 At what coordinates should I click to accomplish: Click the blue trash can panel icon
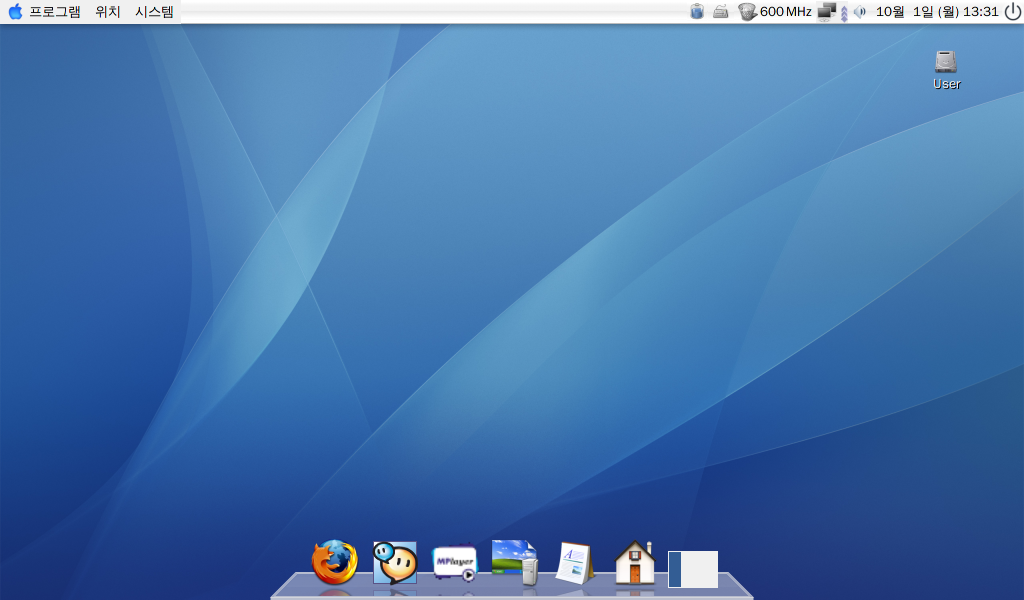697,11
